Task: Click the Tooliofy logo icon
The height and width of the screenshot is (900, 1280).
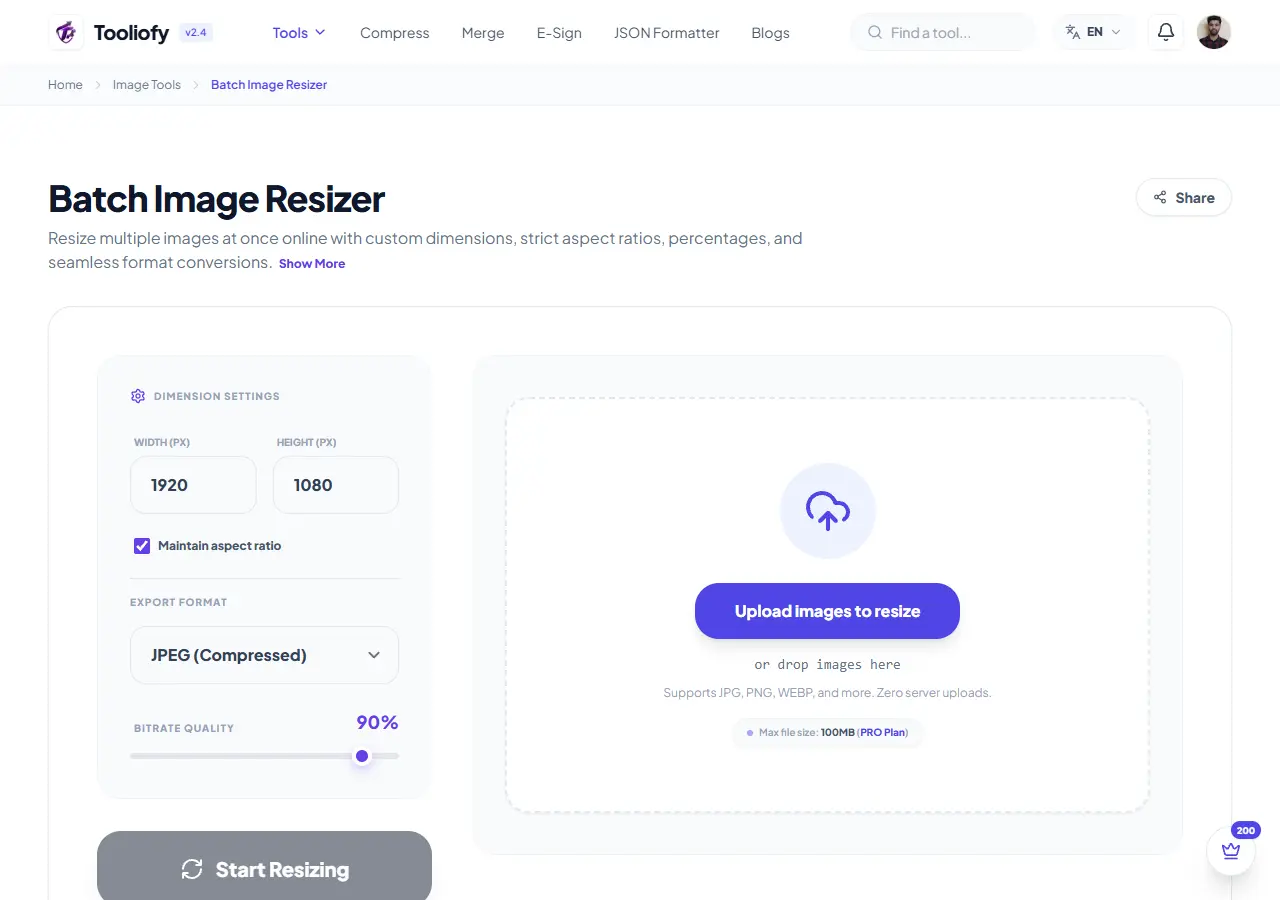Action: pos(66,32)
